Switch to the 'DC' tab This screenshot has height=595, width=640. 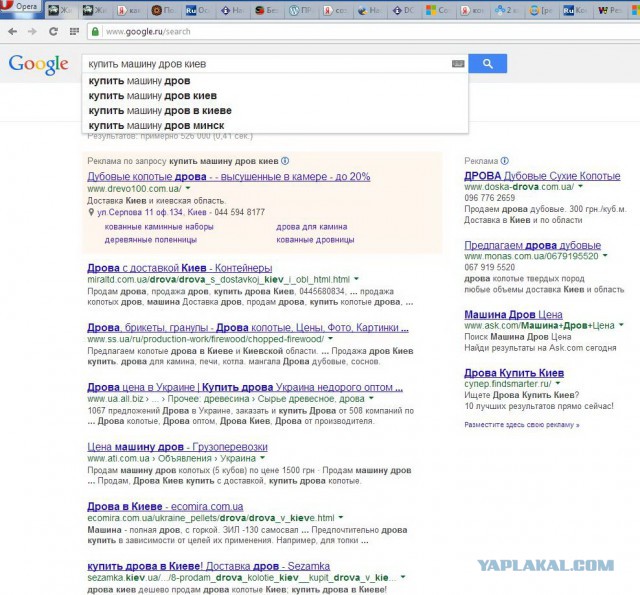(404, 10)
